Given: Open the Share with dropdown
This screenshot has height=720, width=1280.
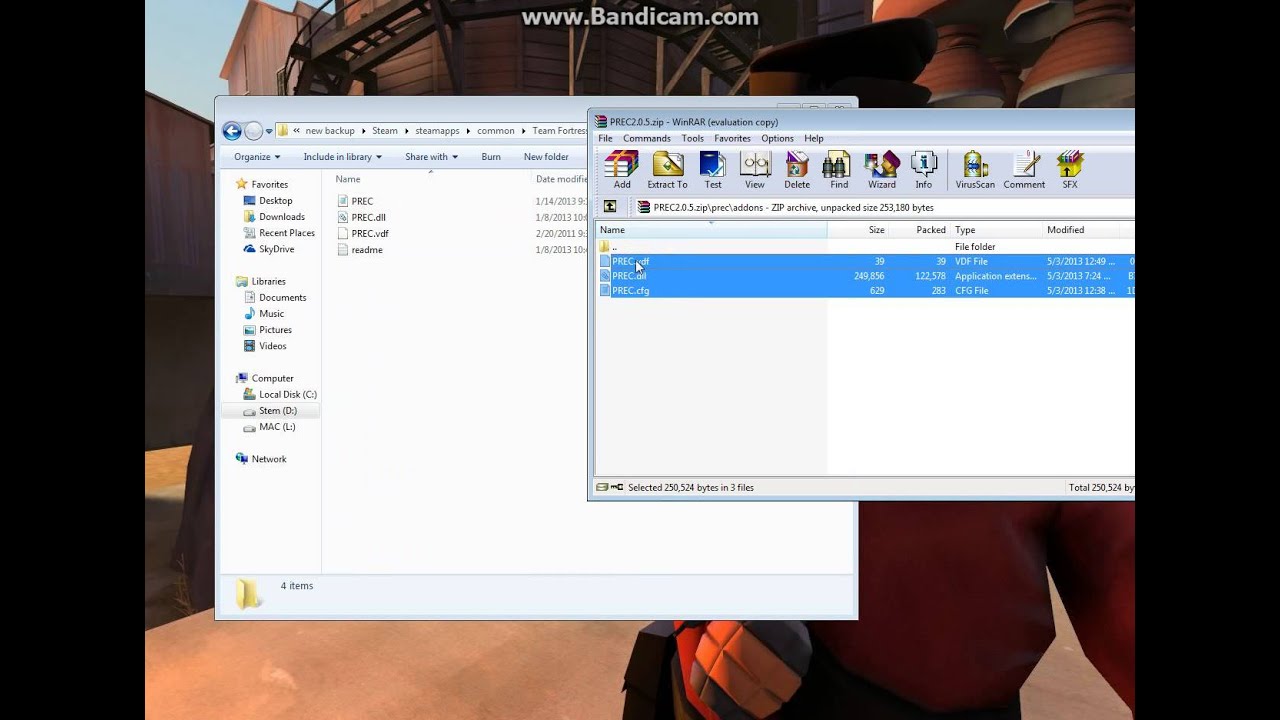Looking at the screenshot, I should [x=431, y=157].
